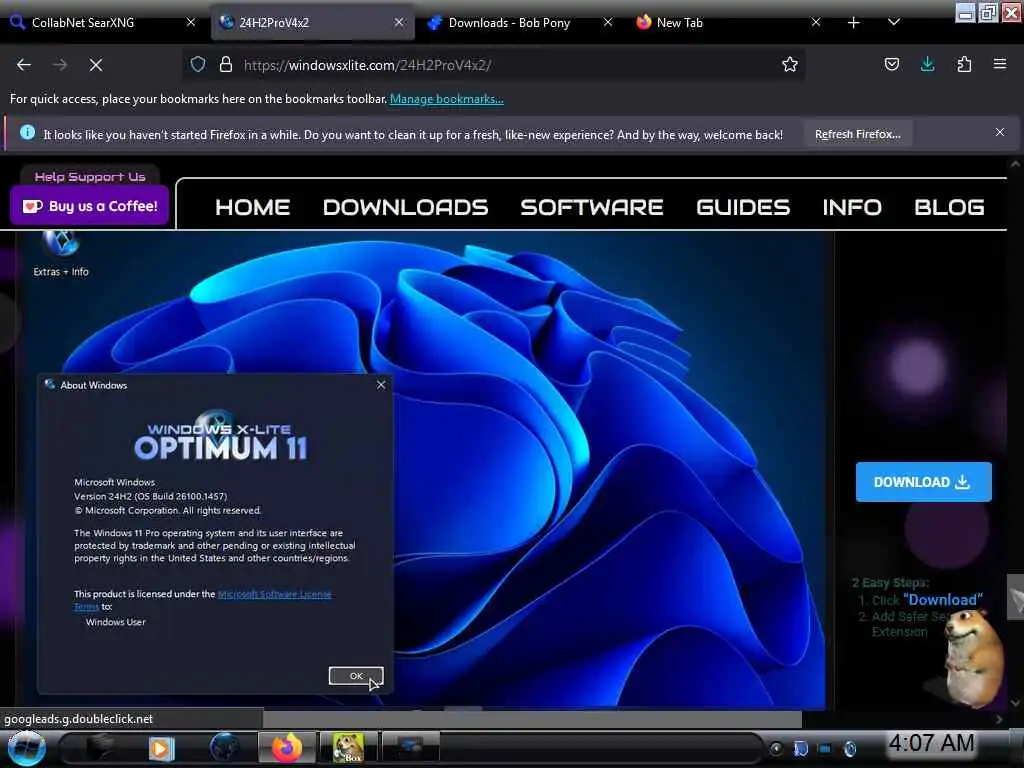Screen dimensions: 1024x768
Task: Open the DOWNLOADS menu item
Action: point(406,207)
